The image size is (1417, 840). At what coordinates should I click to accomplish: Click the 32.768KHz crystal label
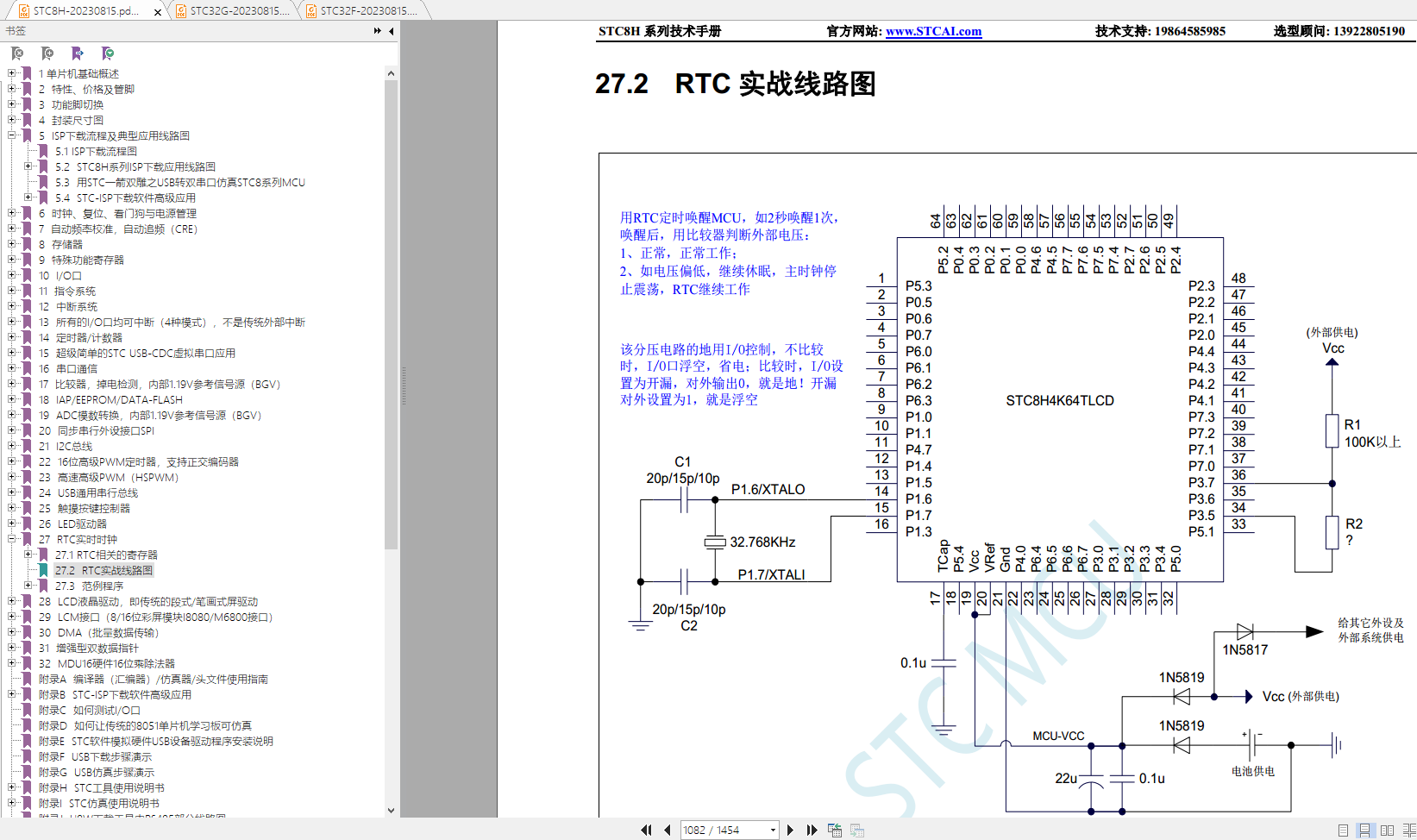point(762,542)
